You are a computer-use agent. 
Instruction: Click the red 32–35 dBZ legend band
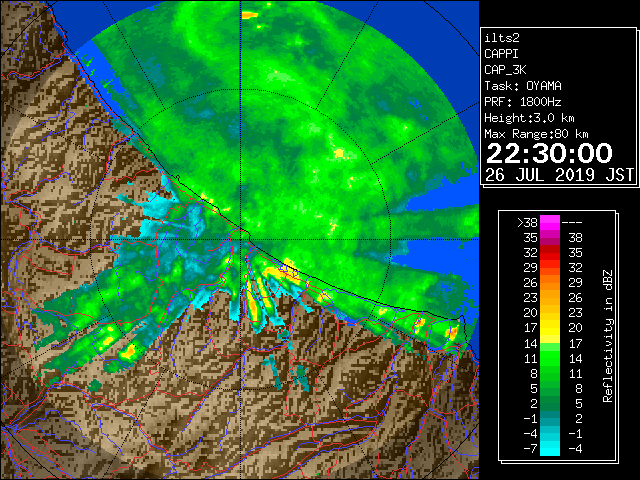(550, 253)
